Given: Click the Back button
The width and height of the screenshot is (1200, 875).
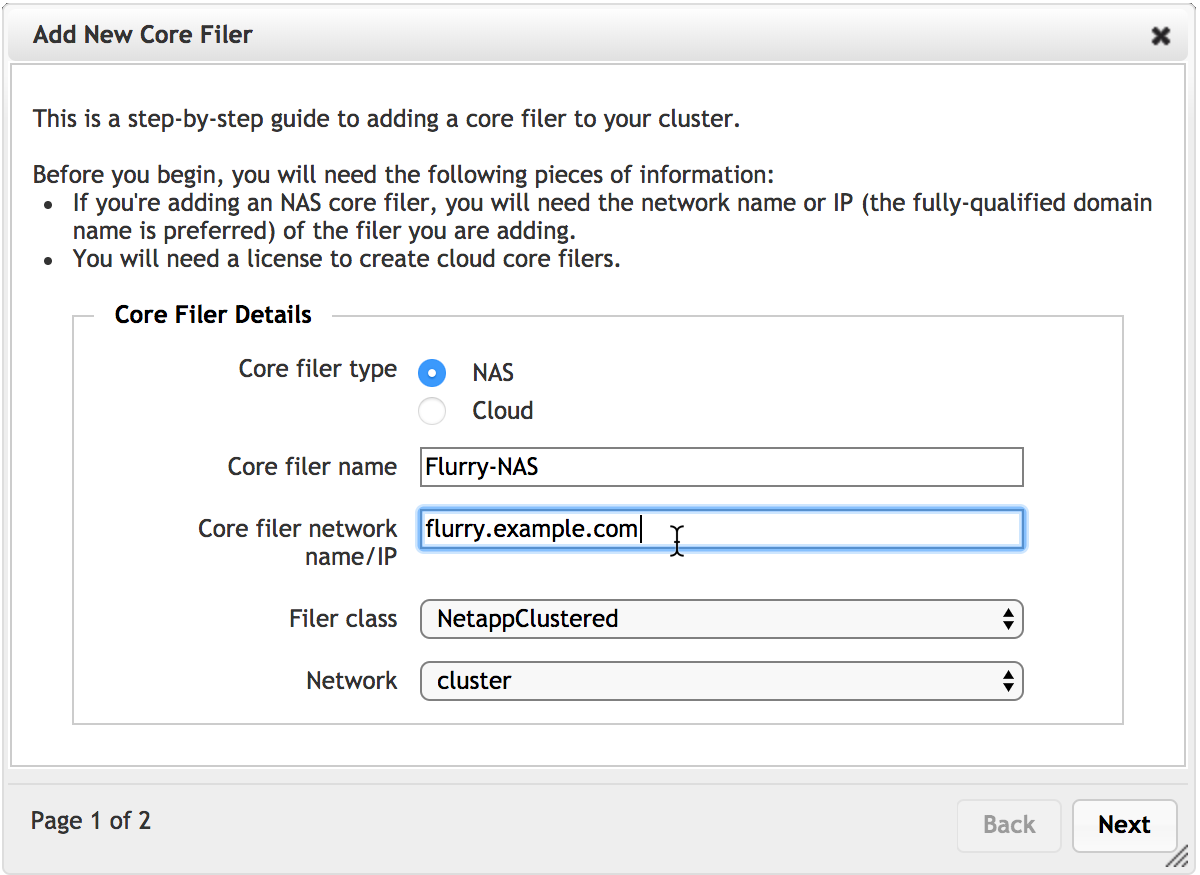Looking at the screenshot, I should point(1008,825).
